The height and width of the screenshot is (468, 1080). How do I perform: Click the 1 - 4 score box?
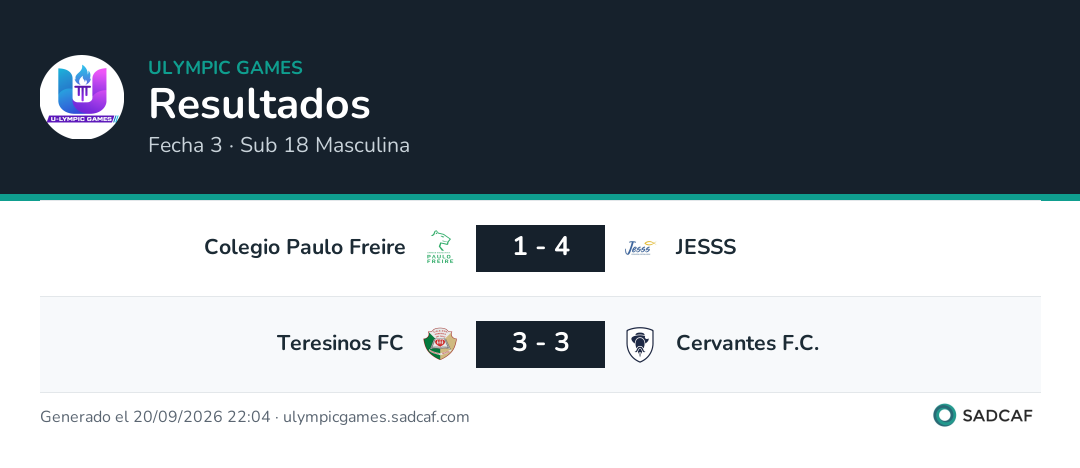tap(541, 248)
